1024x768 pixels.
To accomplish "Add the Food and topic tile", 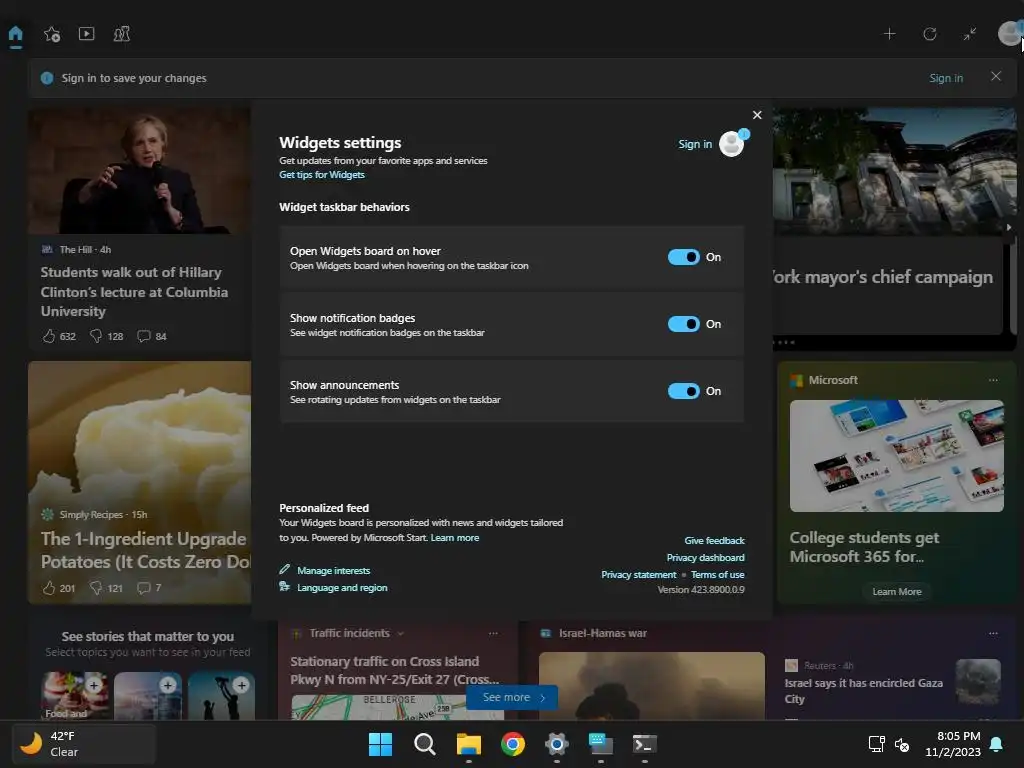I will point(94,685).
